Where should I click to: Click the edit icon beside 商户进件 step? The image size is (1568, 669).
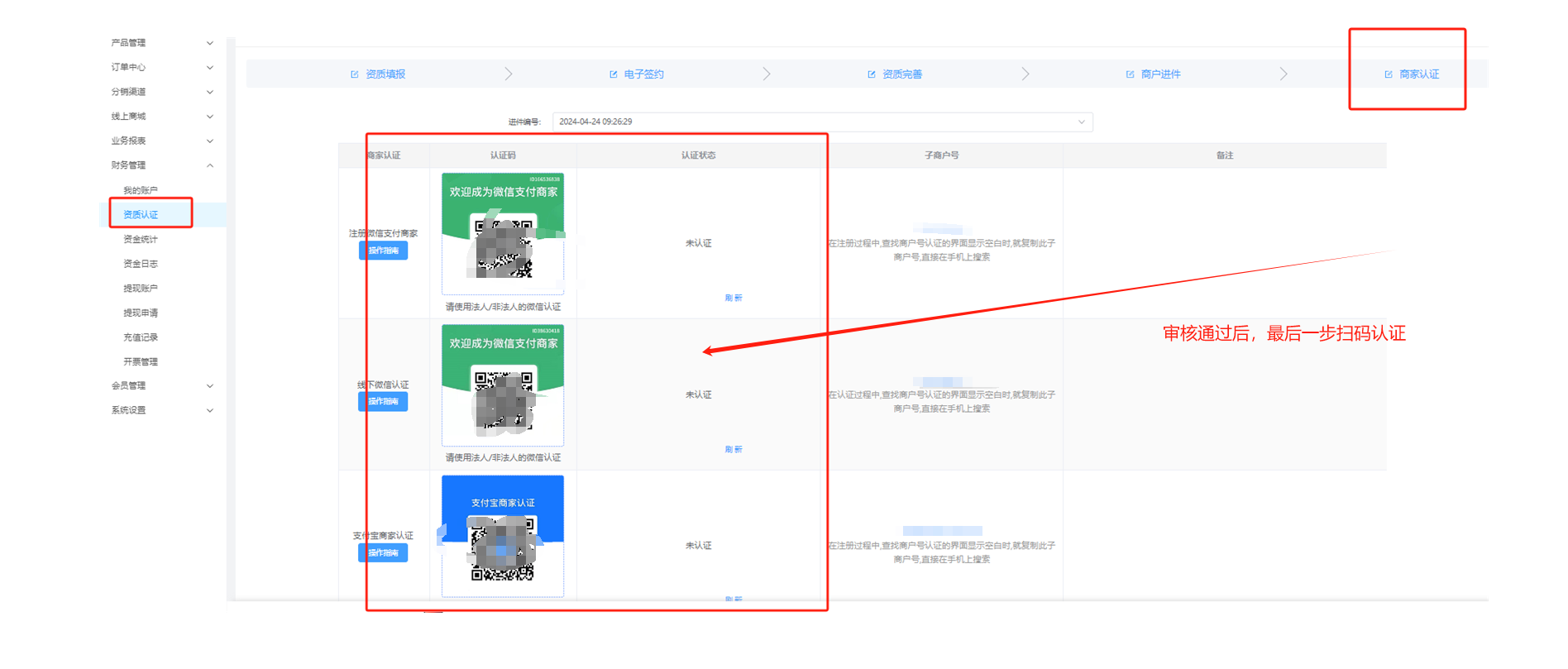point(1131,74)
